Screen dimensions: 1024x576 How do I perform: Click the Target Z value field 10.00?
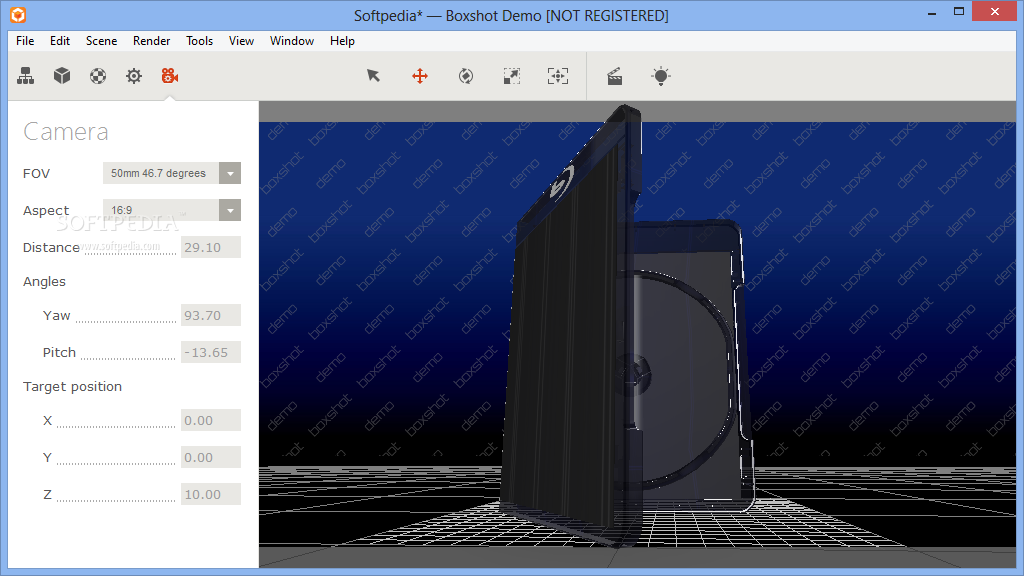(210, 494)
